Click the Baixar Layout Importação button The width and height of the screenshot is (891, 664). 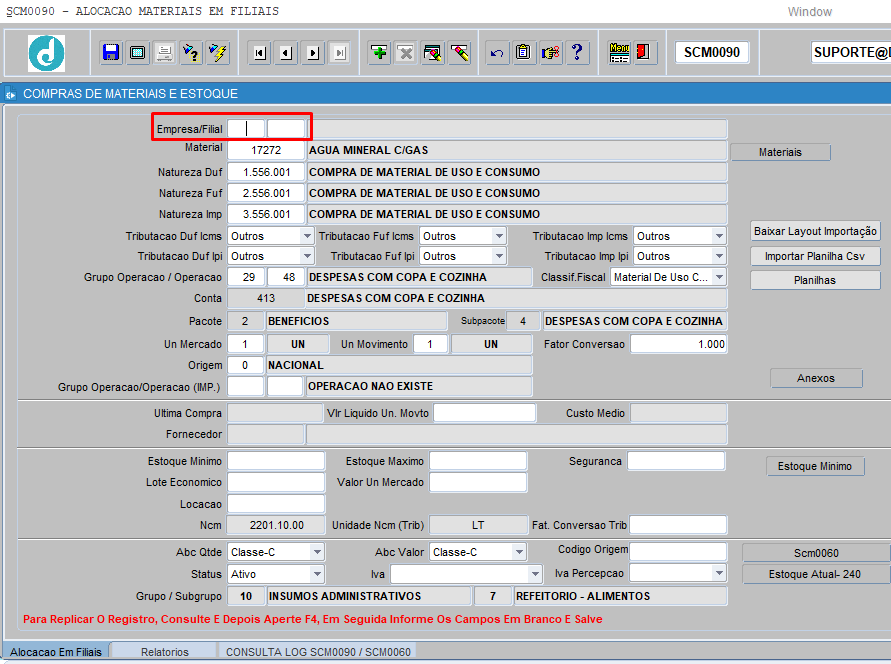[x=815, y=231]
